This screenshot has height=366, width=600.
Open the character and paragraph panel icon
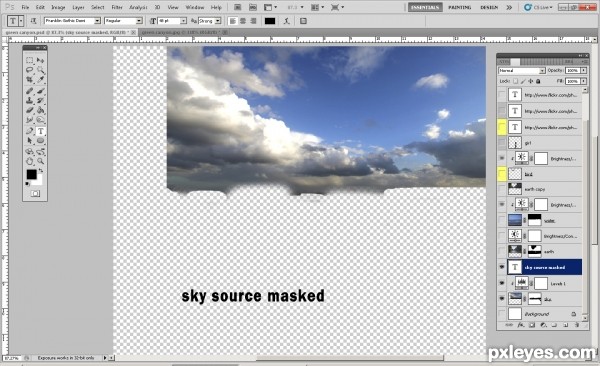pos(303,21)
